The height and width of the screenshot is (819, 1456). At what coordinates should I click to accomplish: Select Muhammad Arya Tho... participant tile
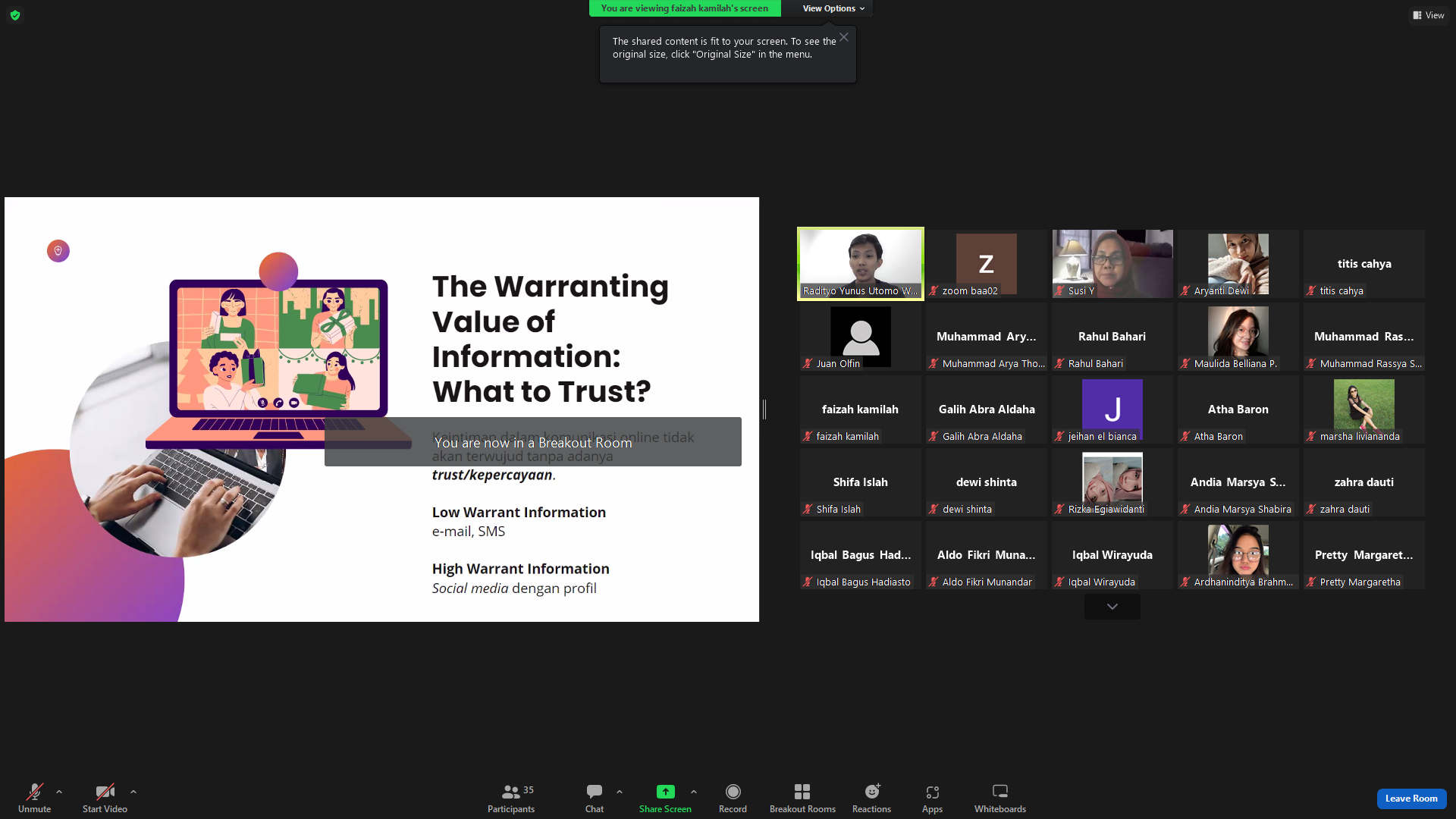987,337
